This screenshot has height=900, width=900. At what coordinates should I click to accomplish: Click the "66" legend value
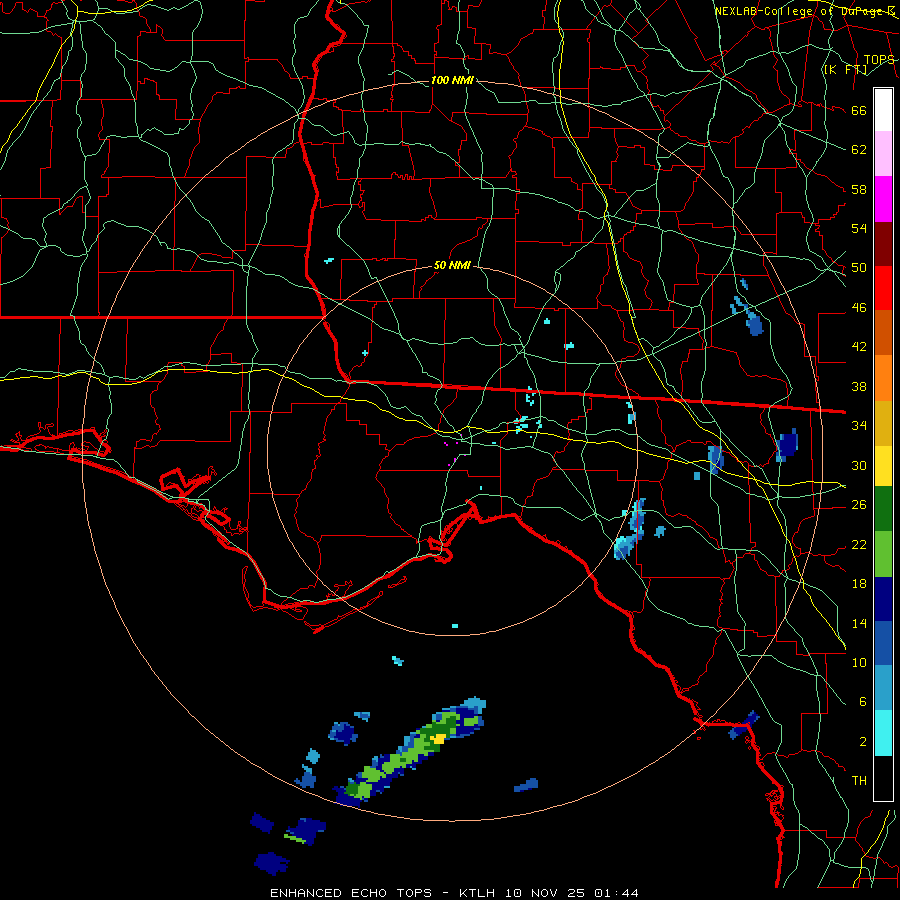pos(859,110)
